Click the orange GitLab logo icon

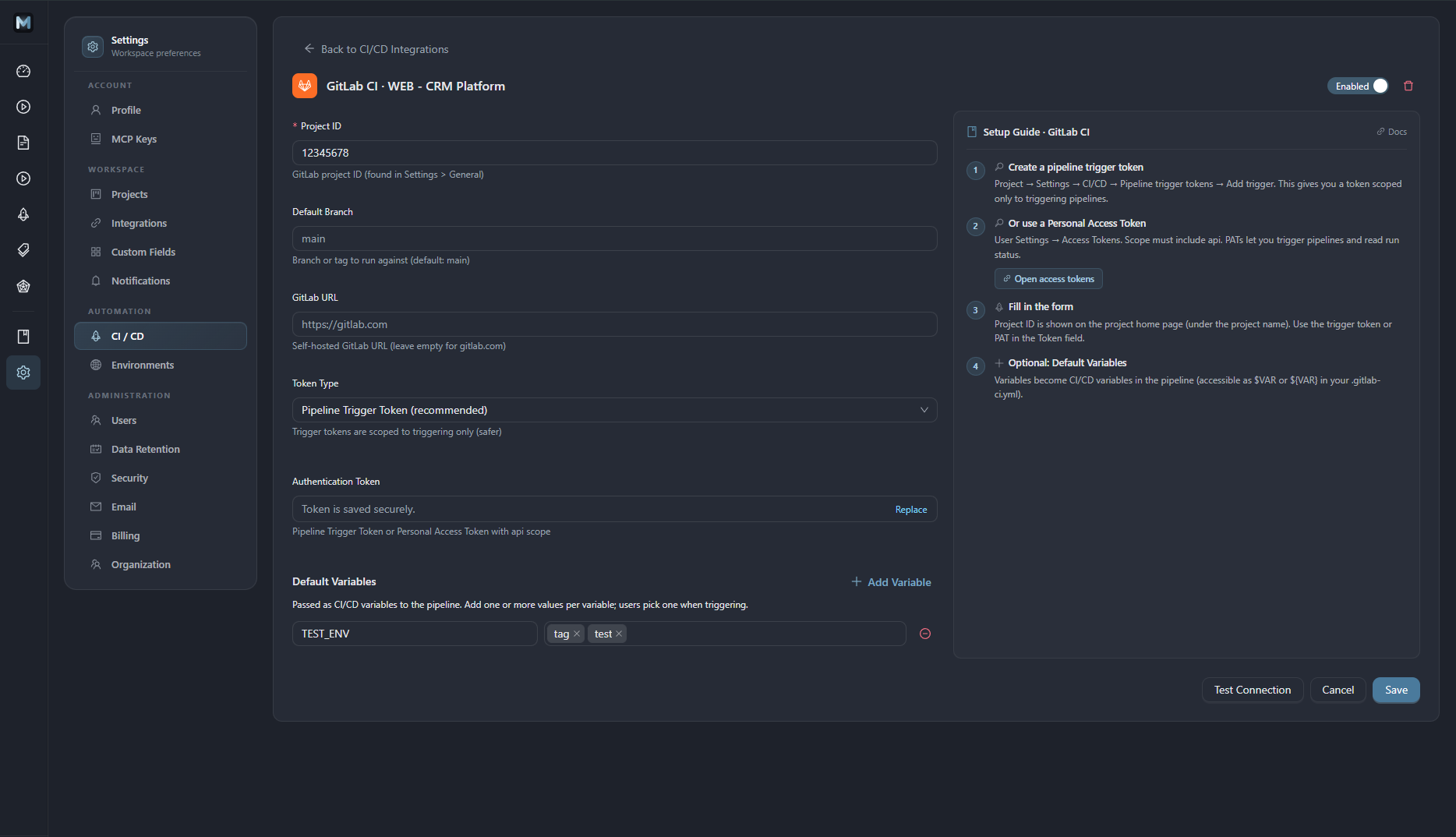pyautogui.click(x=305, y=86)
